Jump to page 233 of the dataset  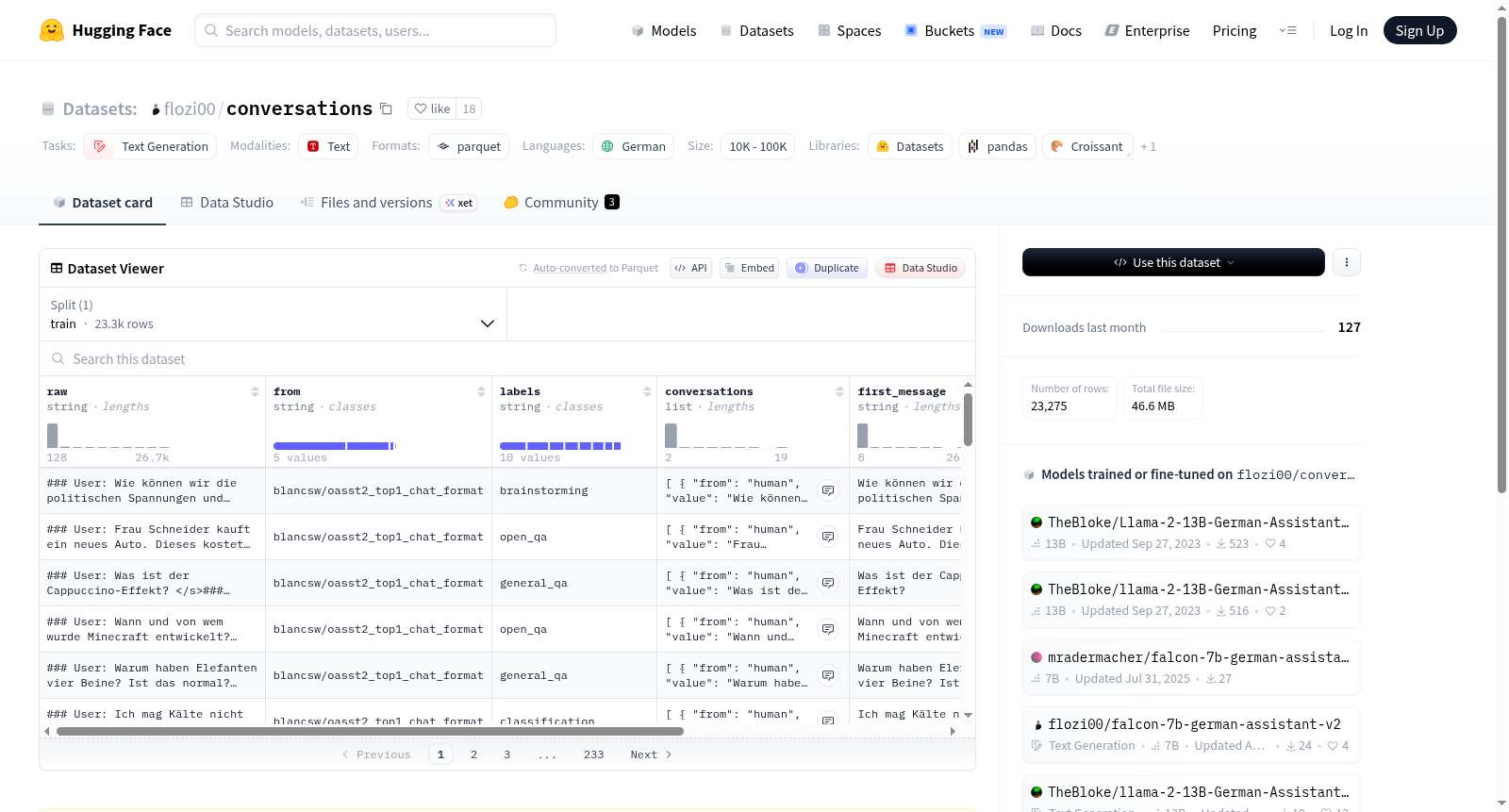pos(593,754)
